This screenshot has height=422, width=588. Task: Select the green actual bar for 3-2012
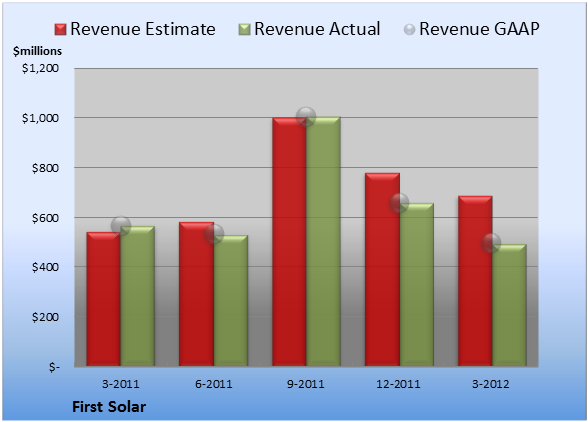(509, 305)
